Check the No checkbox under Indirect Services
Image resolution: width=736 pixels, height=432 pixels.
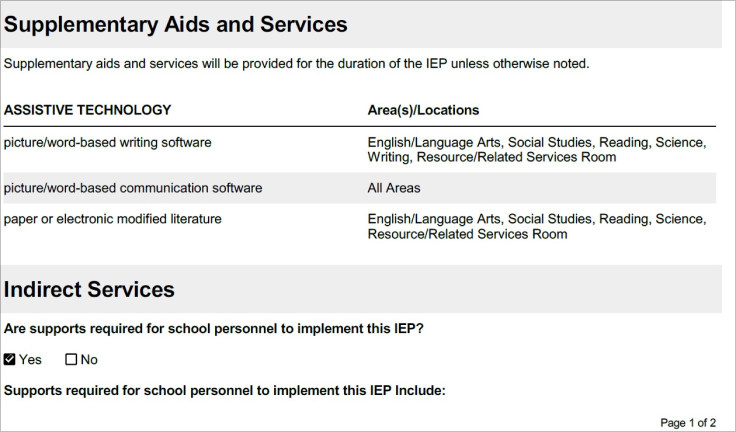71,360
